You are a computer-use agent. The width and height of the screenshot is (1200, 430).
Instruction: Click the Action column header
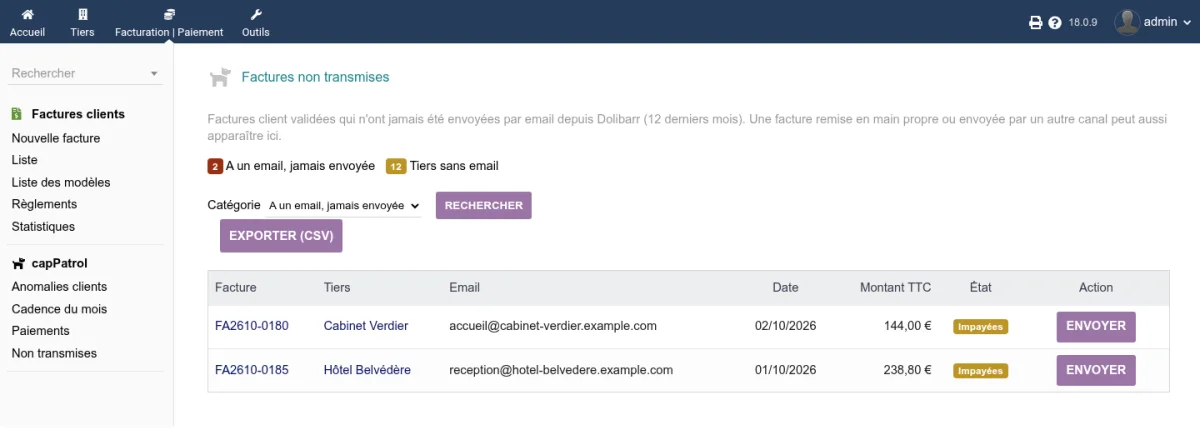[x=1096, y=288]
